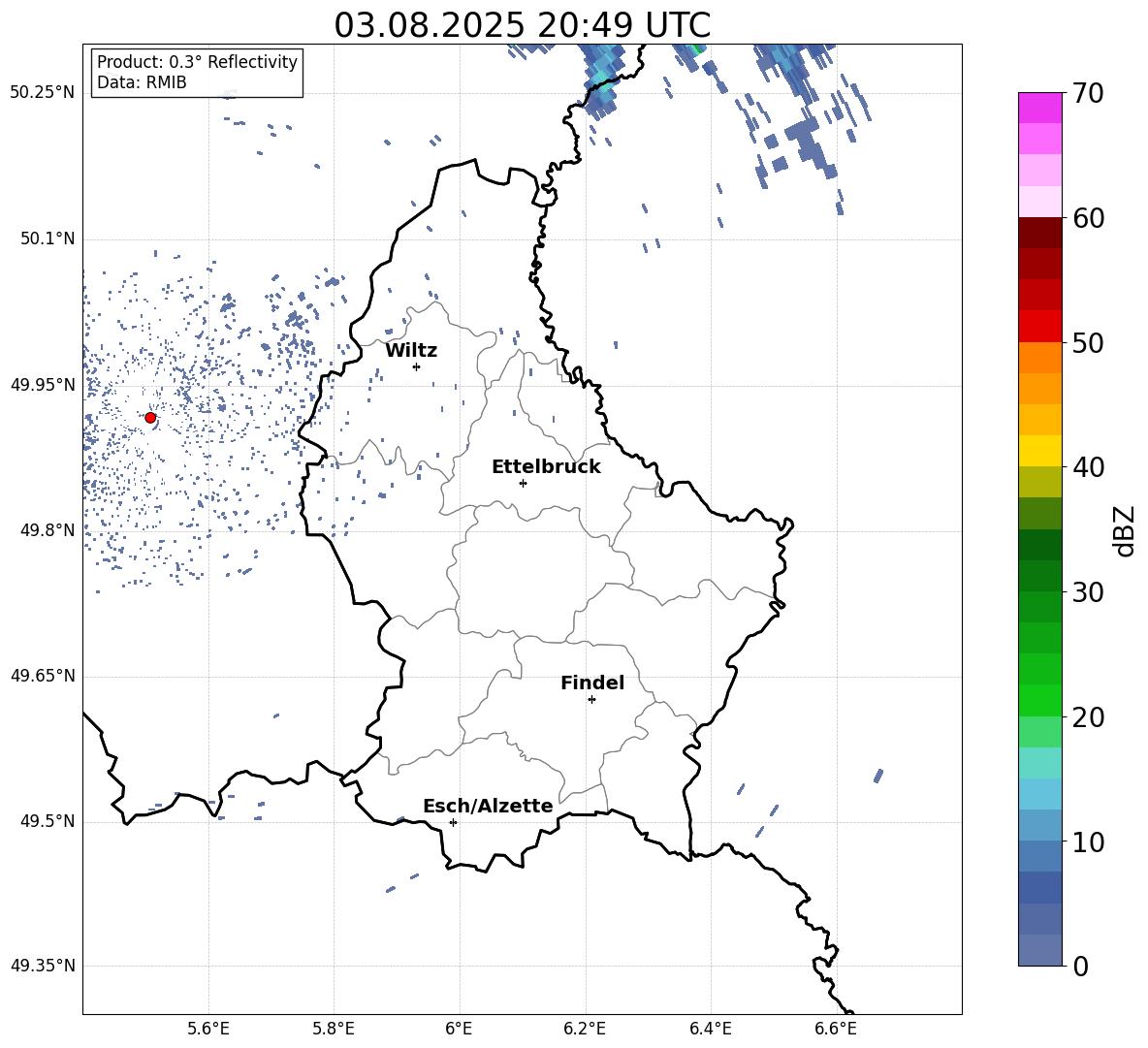
Task: Click the dBZ colorbar axis label
Action: coord(1124,530)
